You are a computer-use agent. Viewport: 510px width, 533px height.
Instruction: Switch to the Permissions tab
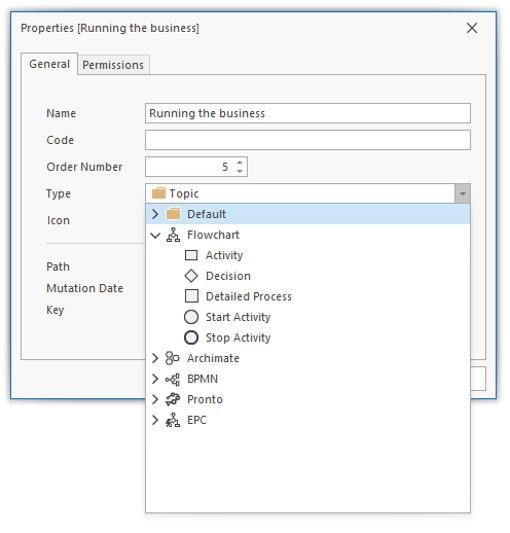point(113,65)
